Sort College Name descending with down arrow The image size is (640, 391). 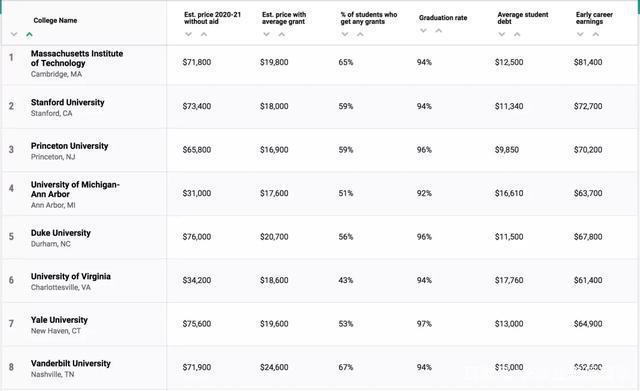[14, 35]
